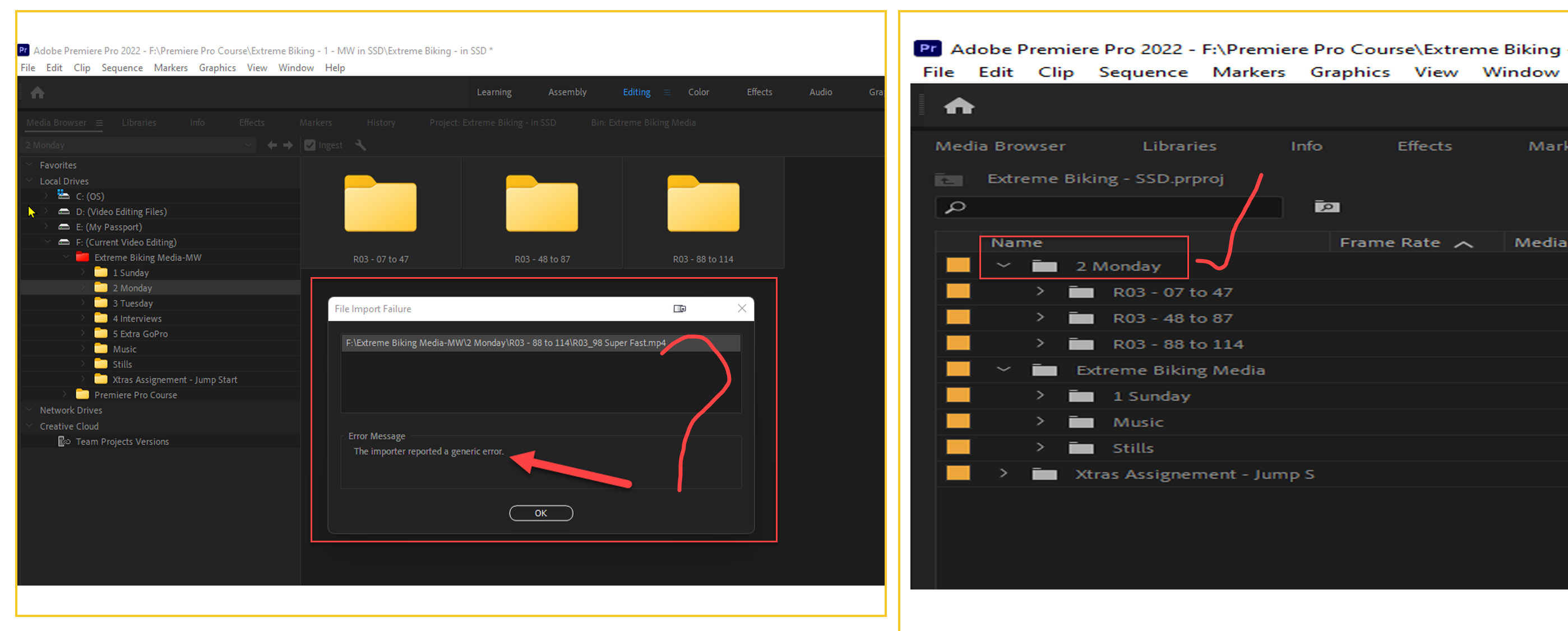Toggle the Ingest checkbox
Image resolution: width=1568 pixels, height=631 pixels.
[310, 145]
